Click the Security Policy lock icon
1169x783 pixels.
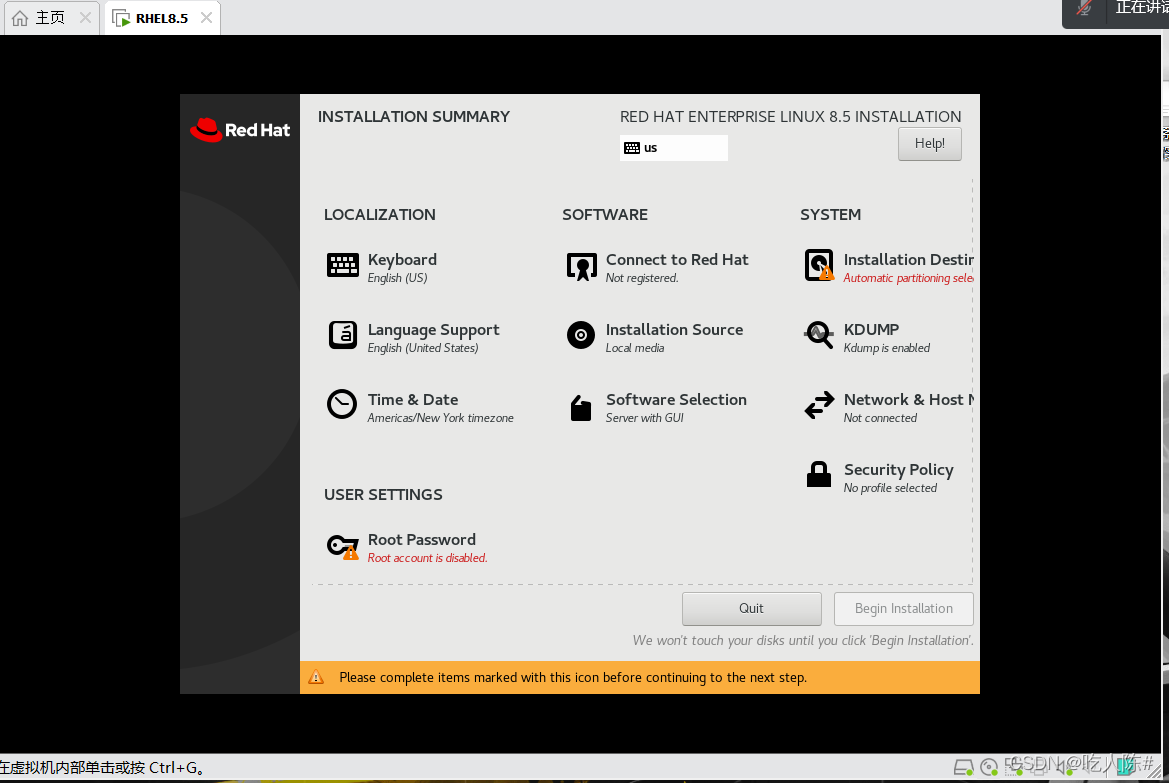tap(819, 474)
